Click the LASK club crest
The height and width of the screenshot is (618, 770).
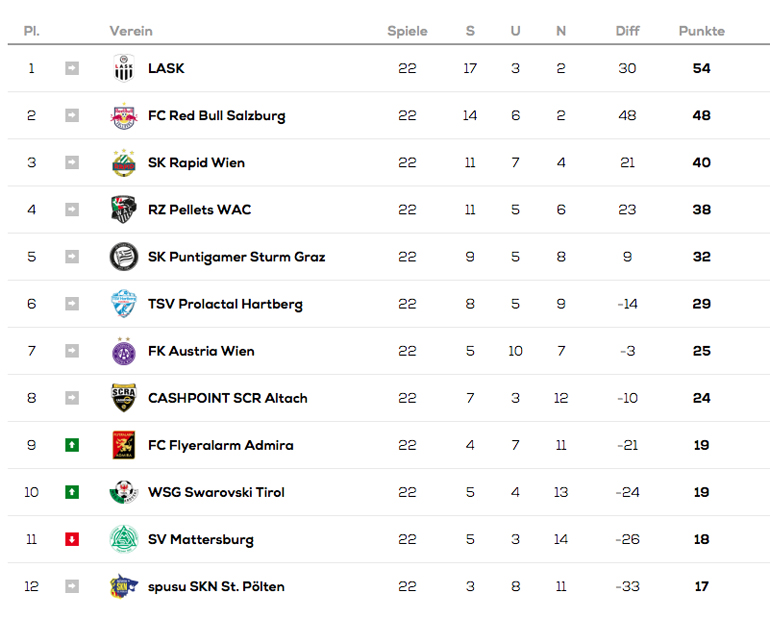tap(123, 69)
